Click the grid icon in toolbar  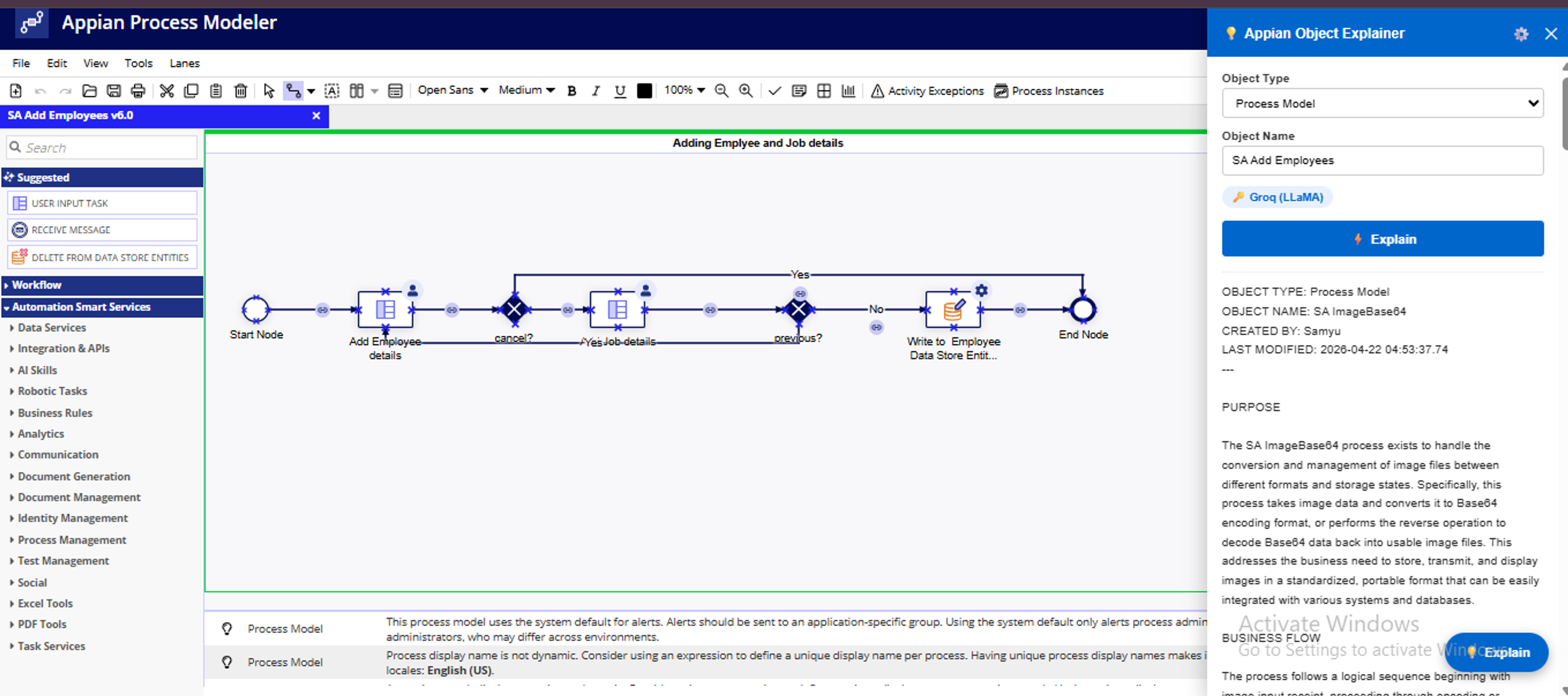coord(824,91)
